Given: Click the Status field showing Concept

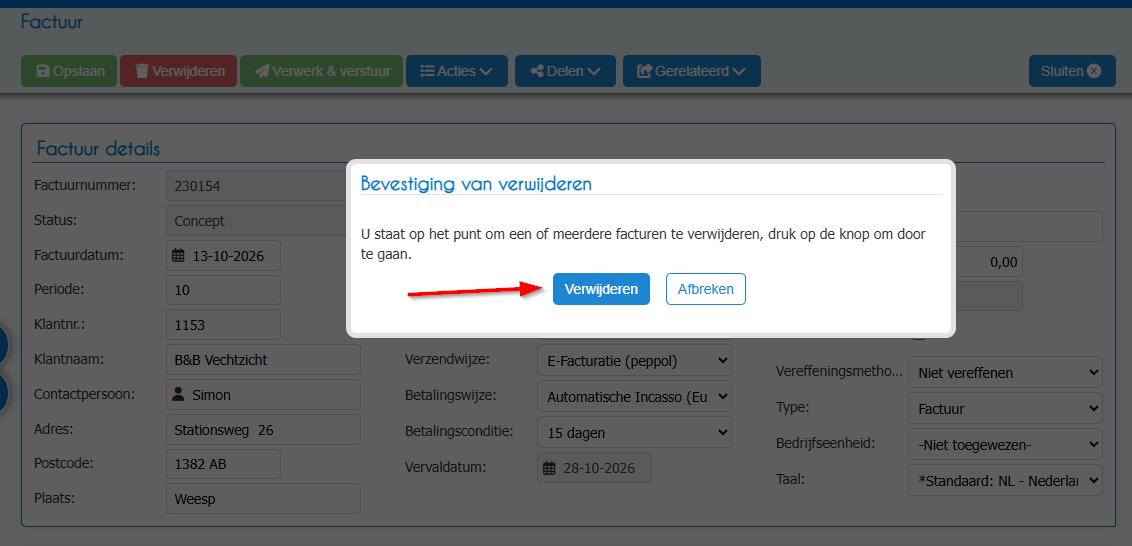Looking at the screenshot, I should pos(256,221).
